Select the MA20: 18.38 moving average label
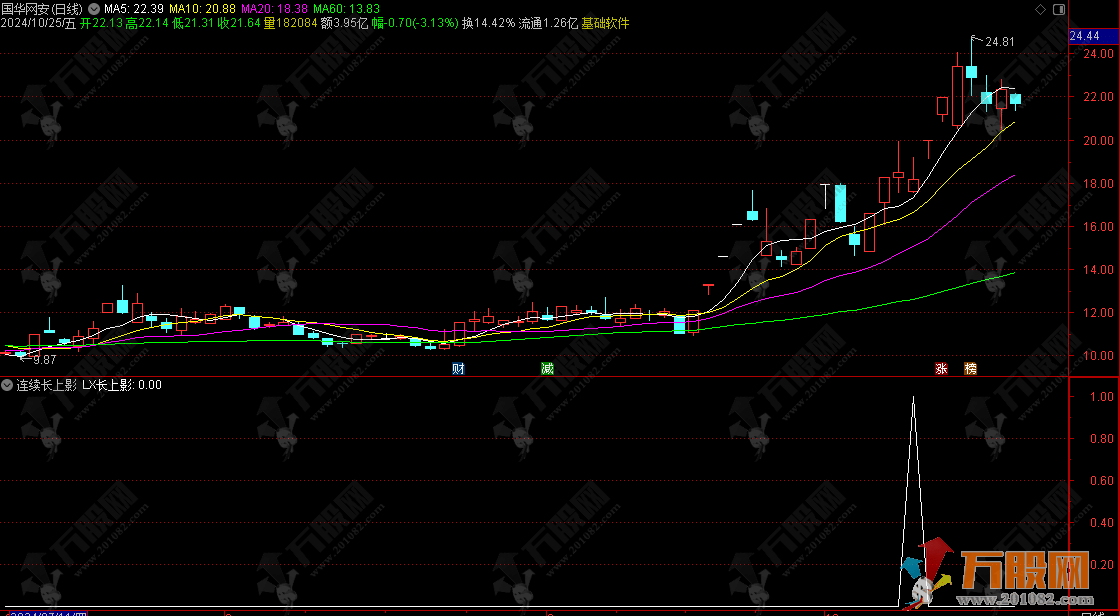The image size is (1120, 616). pyautogui.click(x=275, y=9)
